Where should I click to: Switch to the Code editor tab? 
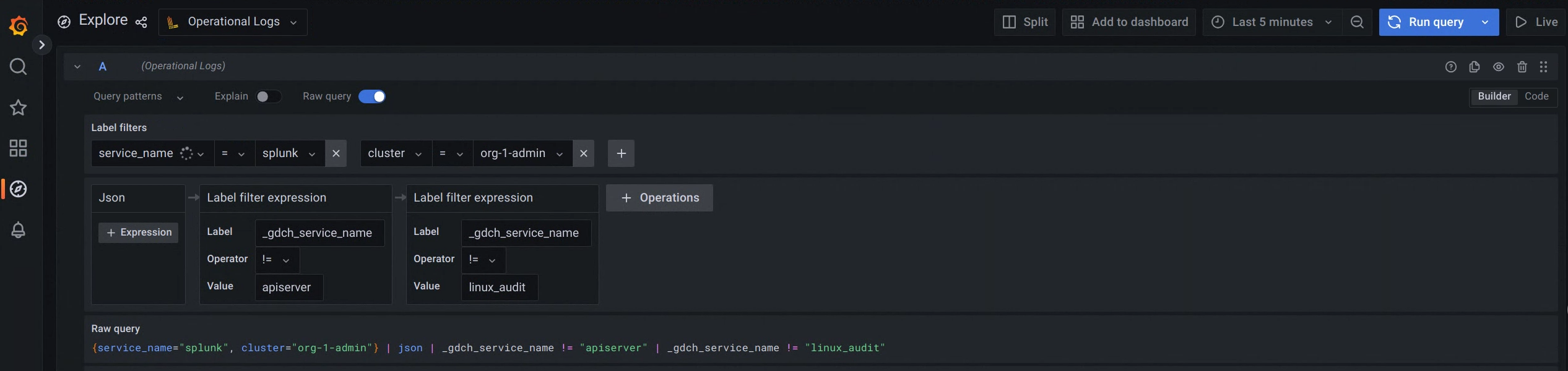[x=1536, y=96]
